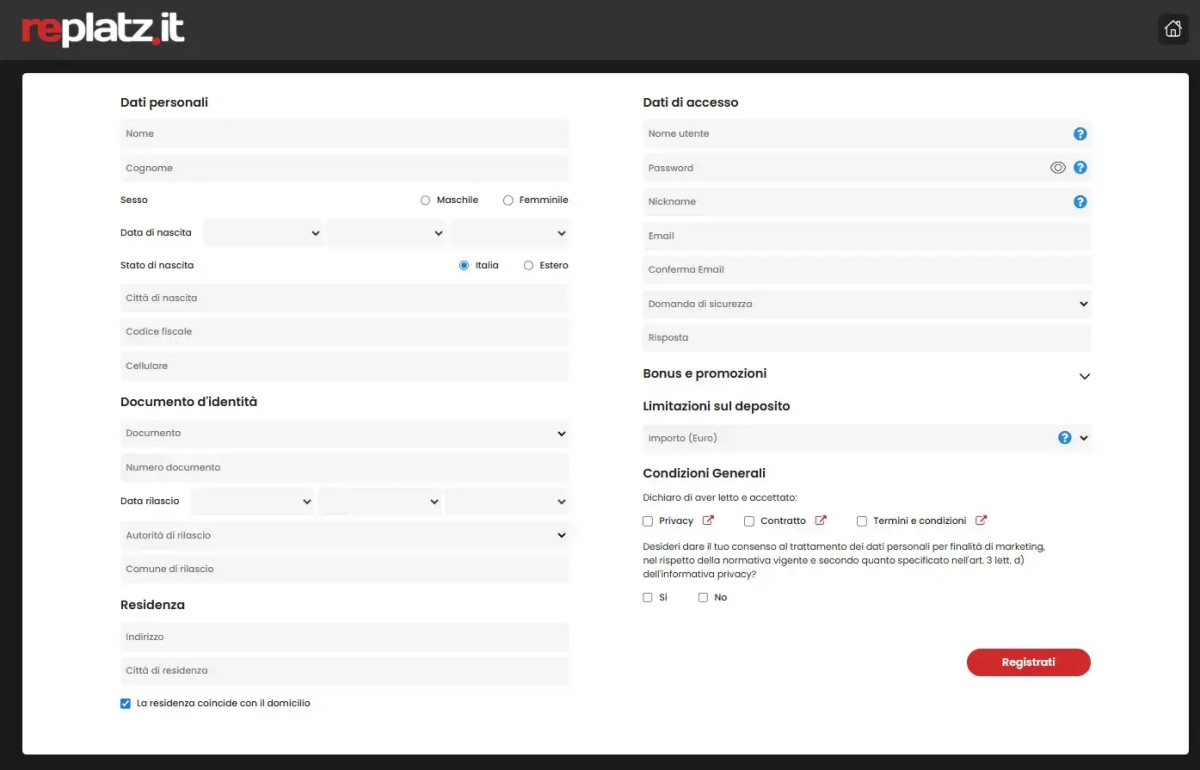Select Estero for Stato di nascita
The image size is (1200, 770).
point(528,265)
